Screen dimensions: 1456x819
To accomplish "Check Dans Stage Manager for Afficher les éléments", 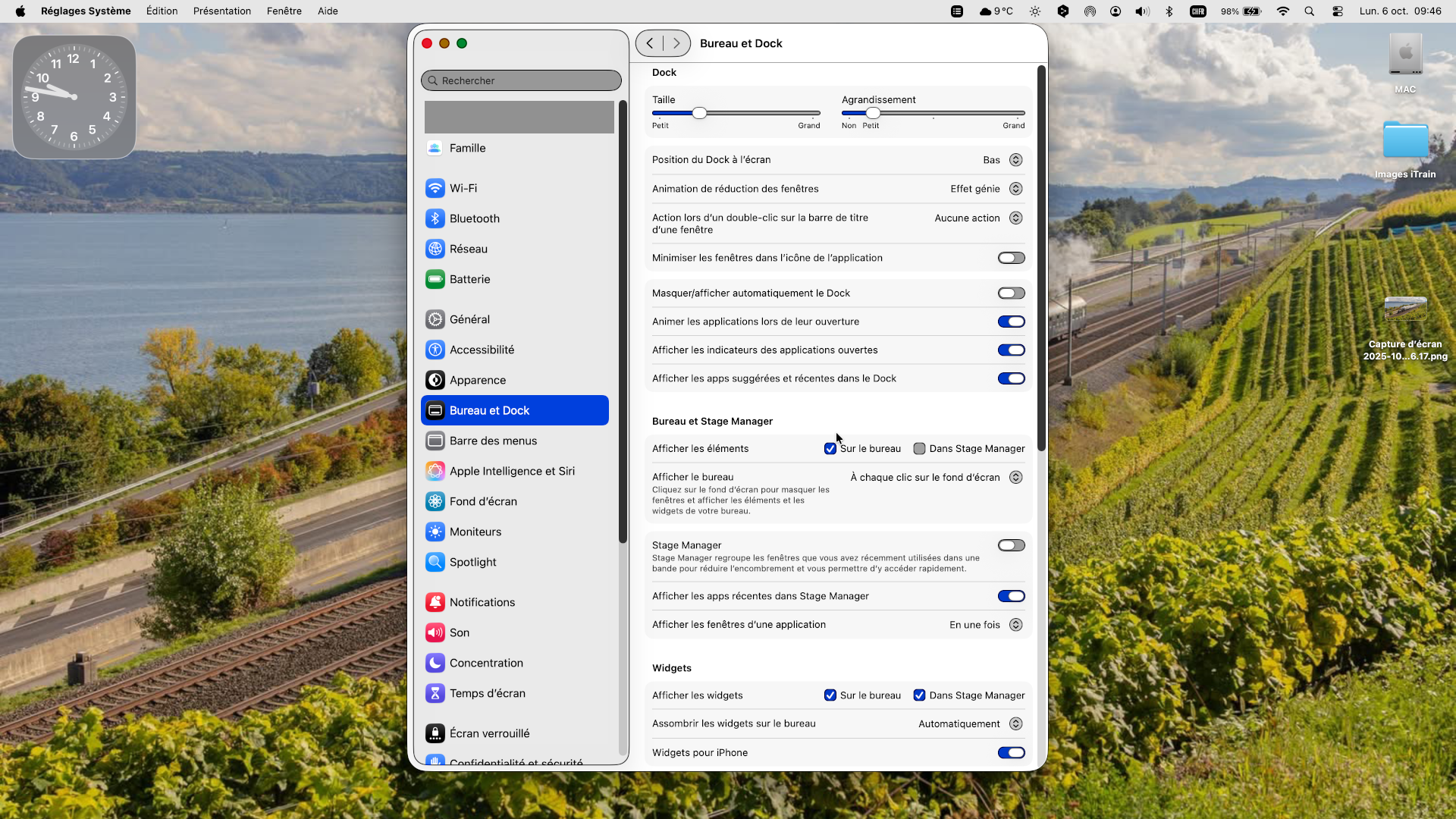I will click(x=919, y=449).
